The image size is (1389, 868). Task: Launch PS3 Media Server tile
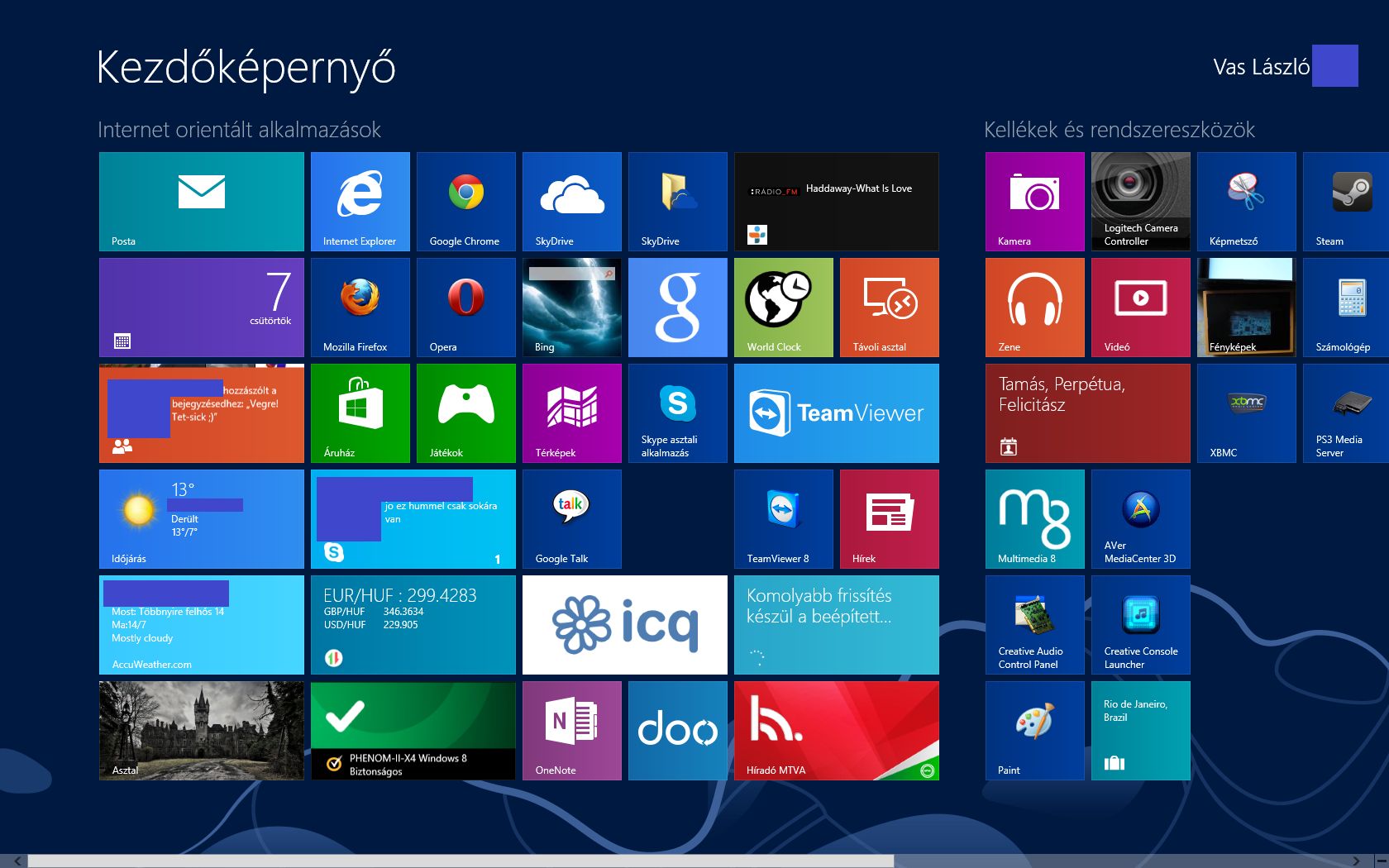1346,413
